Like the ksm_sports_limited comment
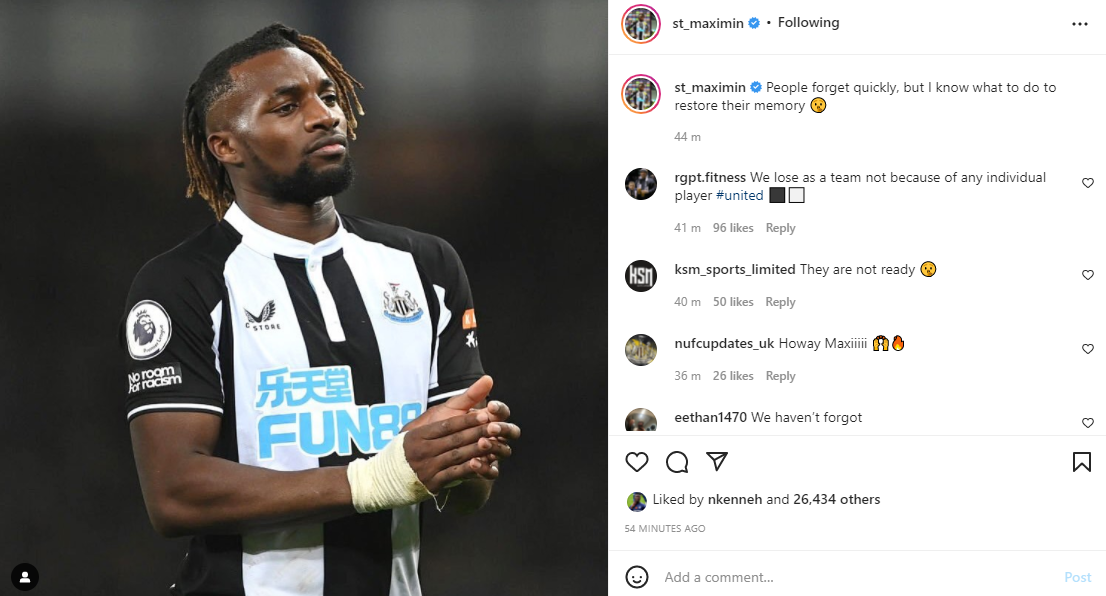The width and height of the screenshot is (1106, 596). 1087,275
